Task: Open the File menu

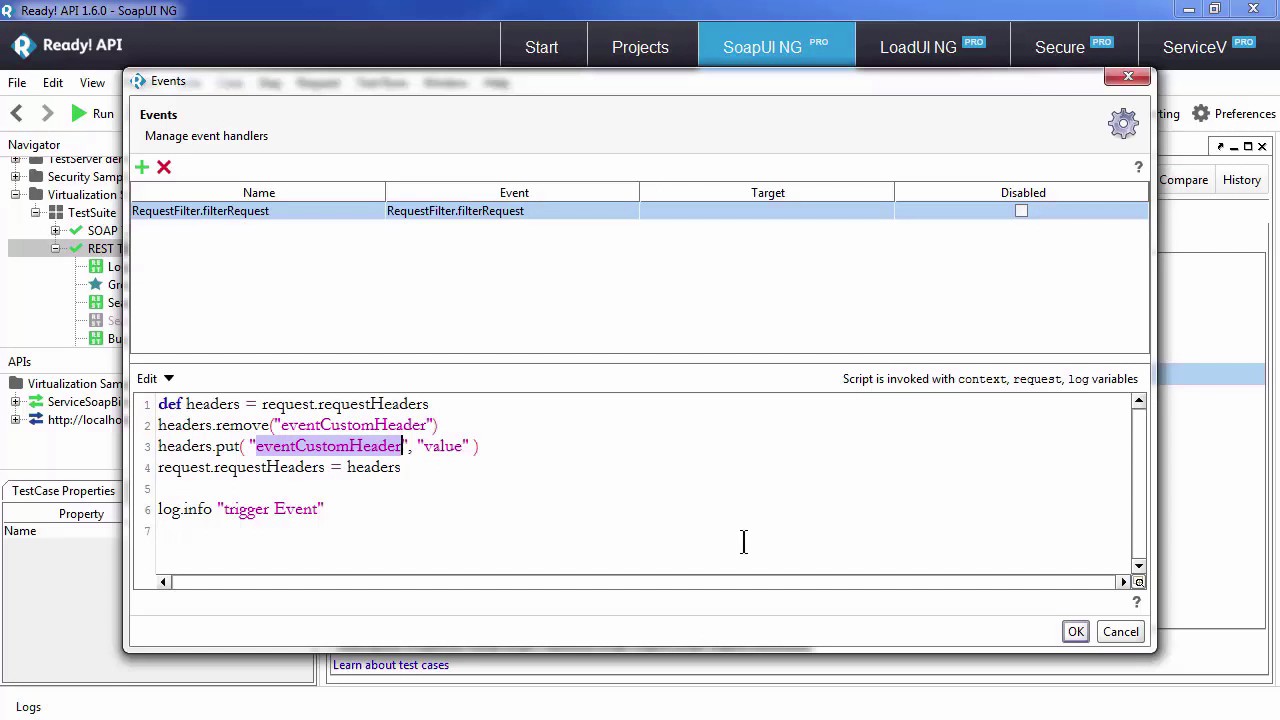Action: (17, 83)
